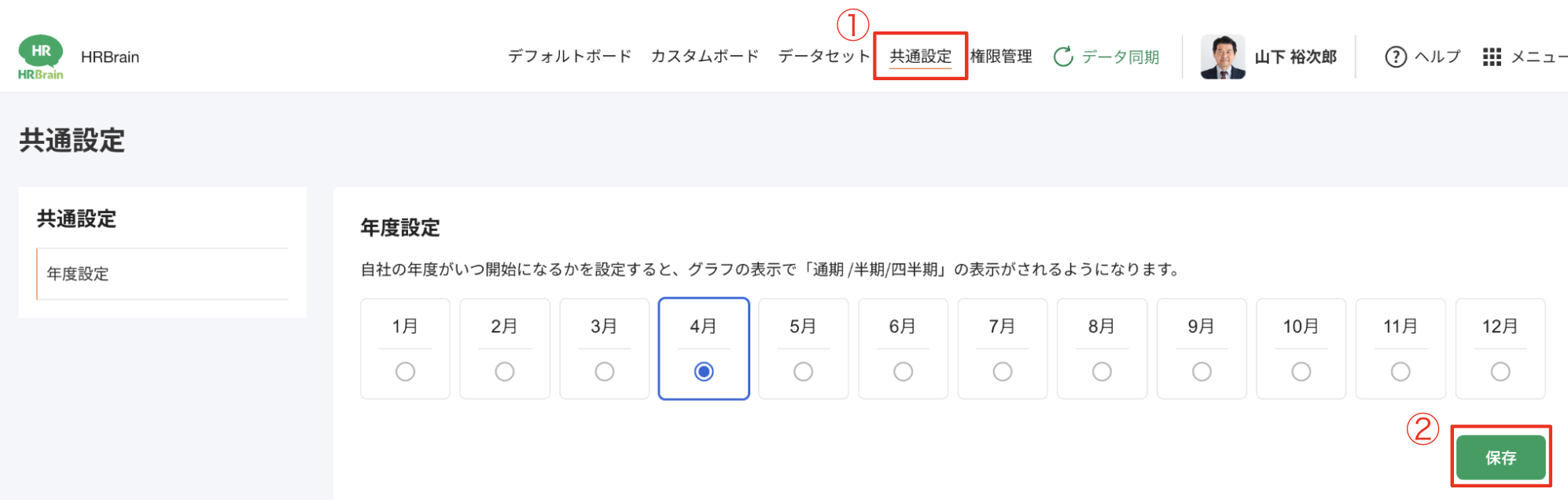The width and height of the screenshot is (1568, 500).
Task: Select the 4月 radio button
Action: [704, 371]
